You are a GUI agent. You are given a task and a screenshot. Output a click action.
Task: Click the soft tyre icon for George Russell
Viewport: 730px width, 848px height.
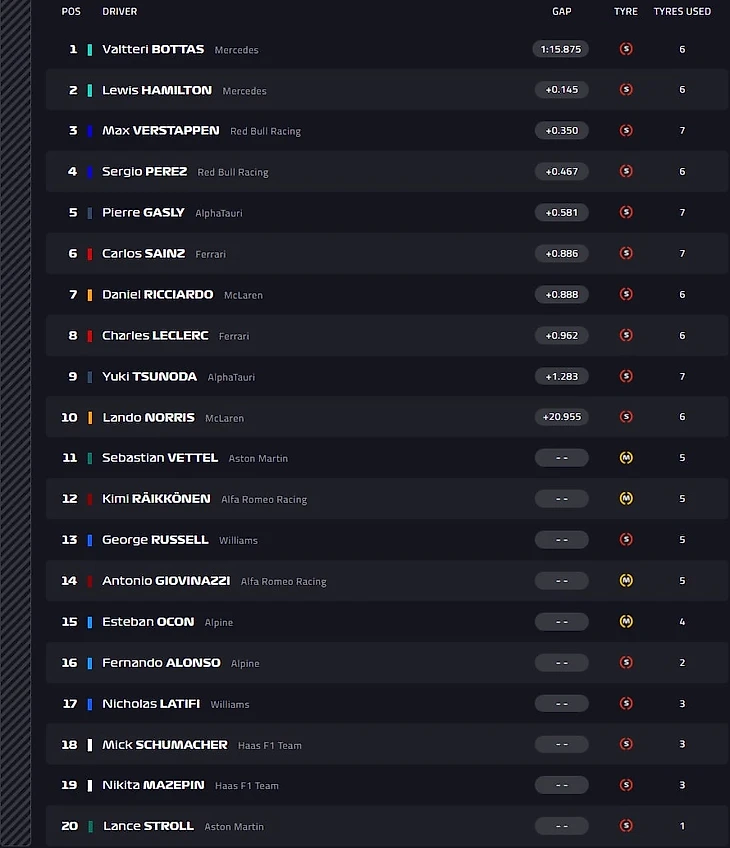[x=626, y=540]
